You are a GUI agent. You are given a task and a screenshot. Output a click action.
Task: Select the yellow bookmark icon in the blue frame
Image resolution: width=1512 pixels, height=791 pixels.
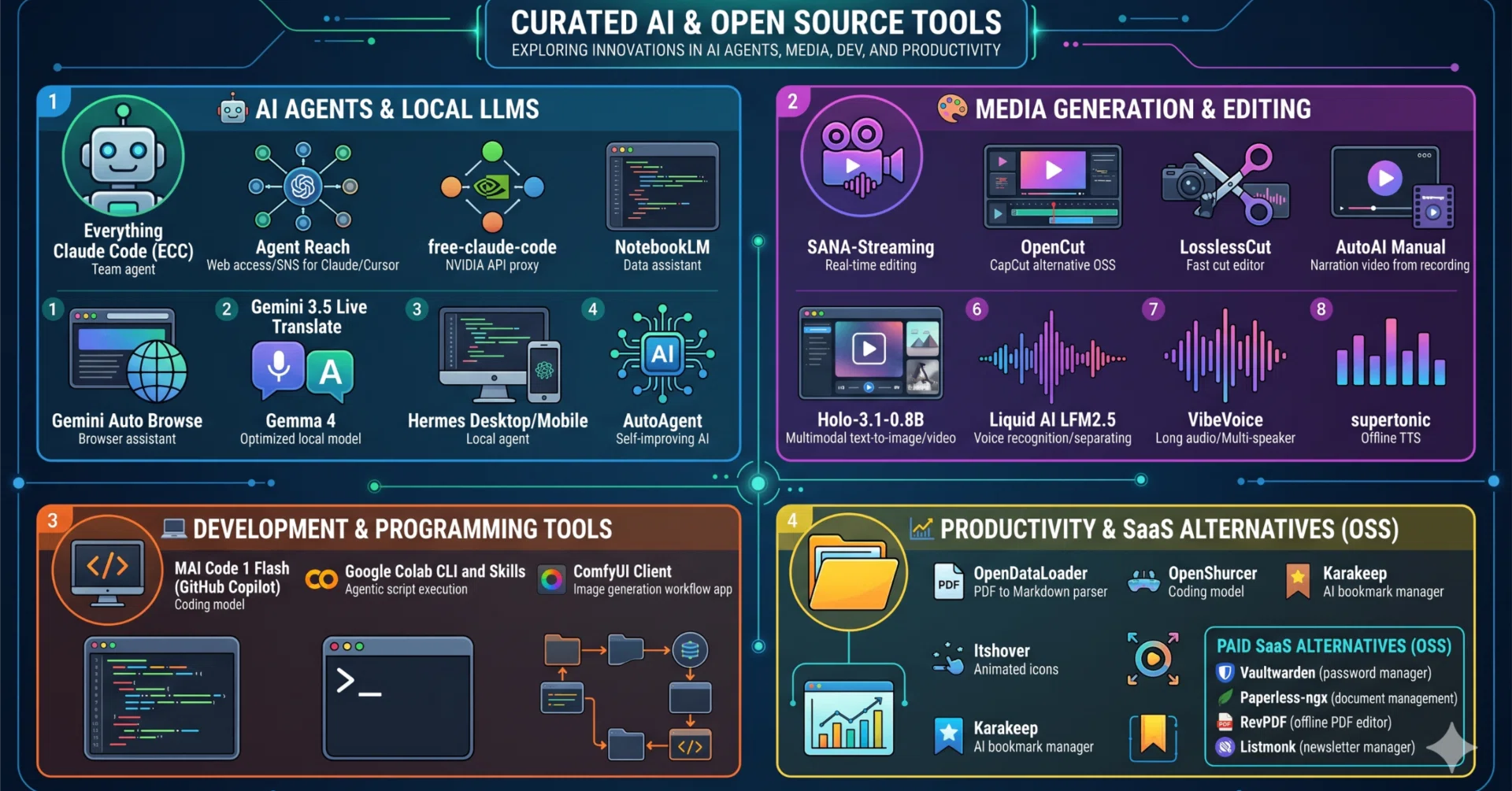pyautogui.click(x=1153, y=737)
